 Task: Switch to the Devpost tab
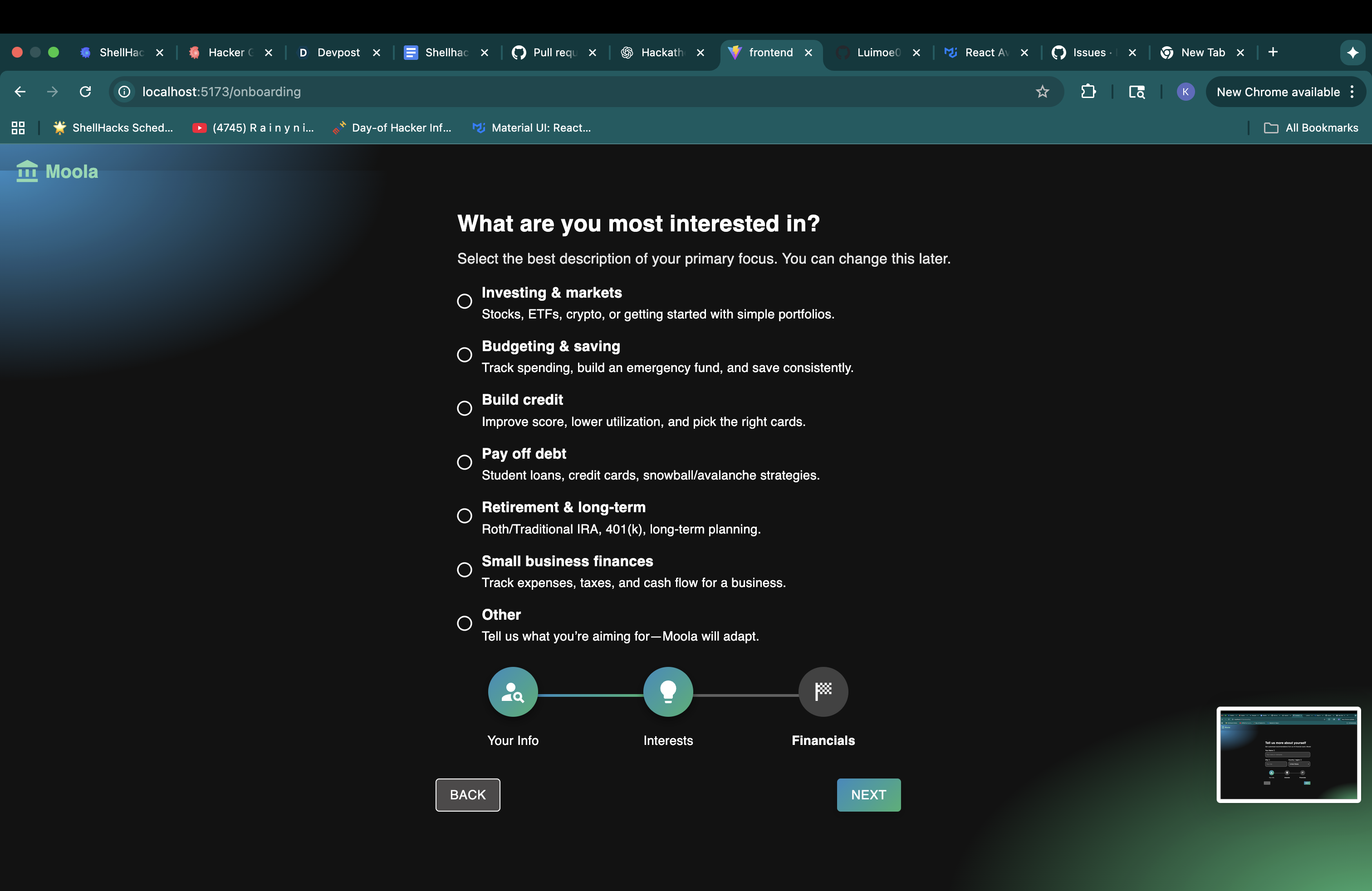coord(338,53)
